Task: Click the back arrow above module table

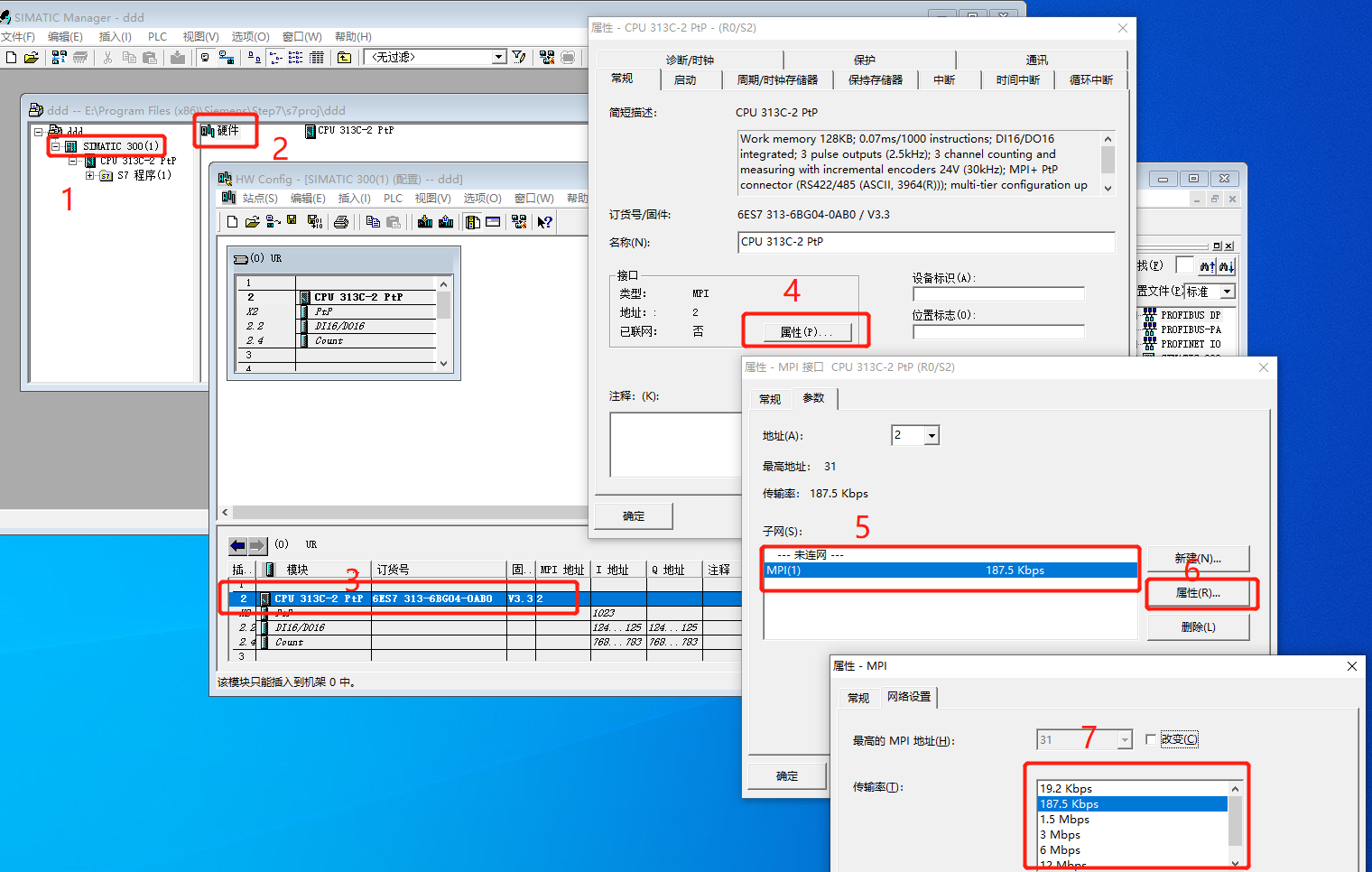Action: point(237,545)
